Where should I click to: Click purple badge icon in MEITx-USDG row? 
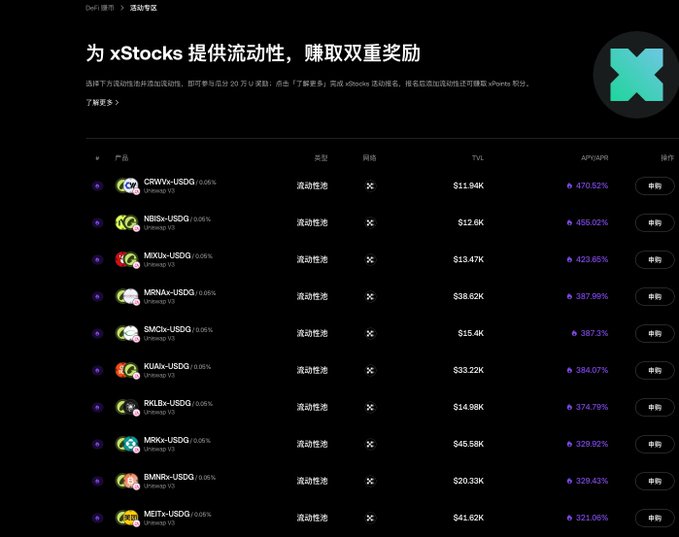(x=97, y=518)
